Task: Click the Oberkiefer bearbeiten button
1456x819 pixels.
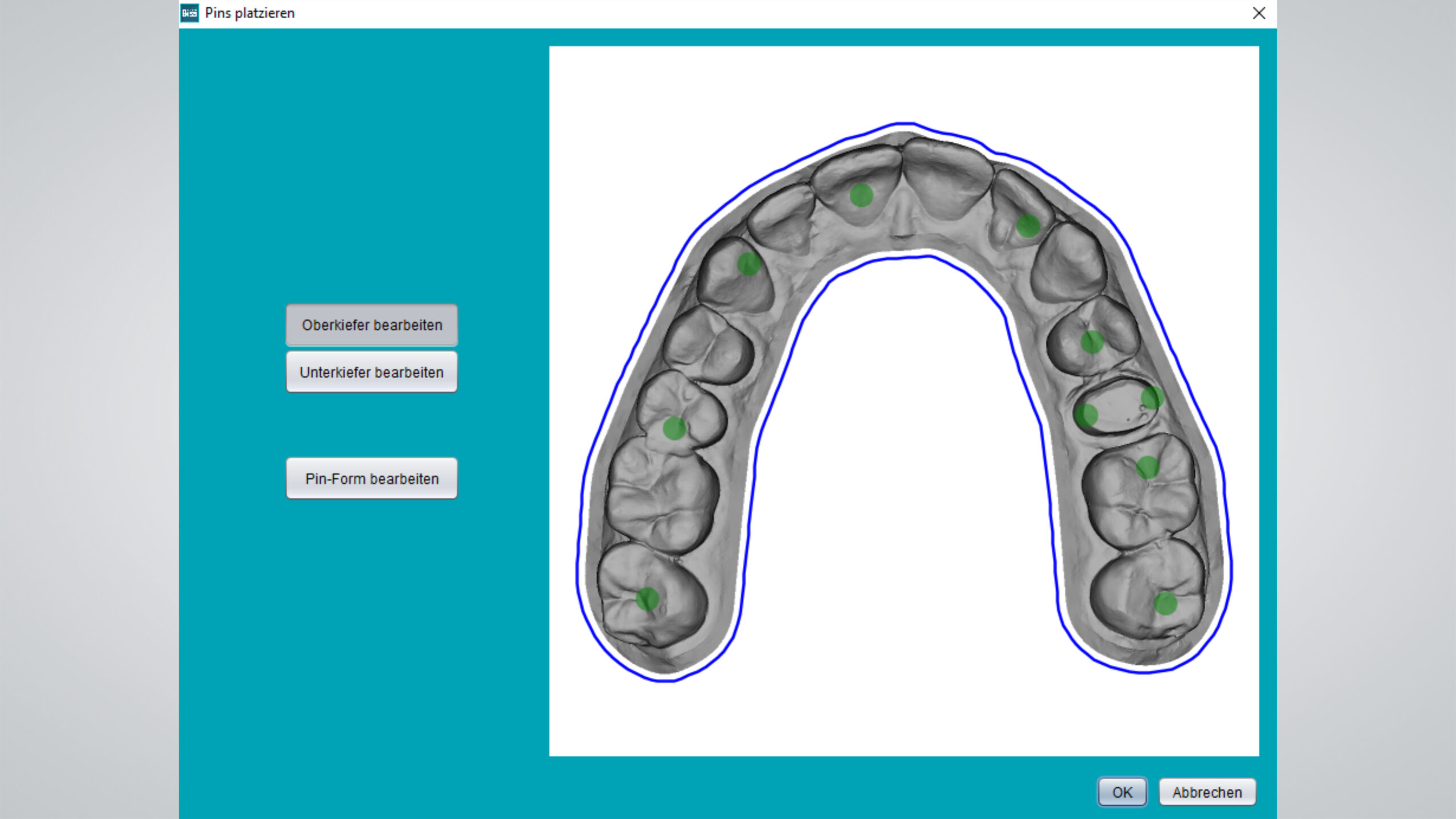Action: click(x=371, y=325)
